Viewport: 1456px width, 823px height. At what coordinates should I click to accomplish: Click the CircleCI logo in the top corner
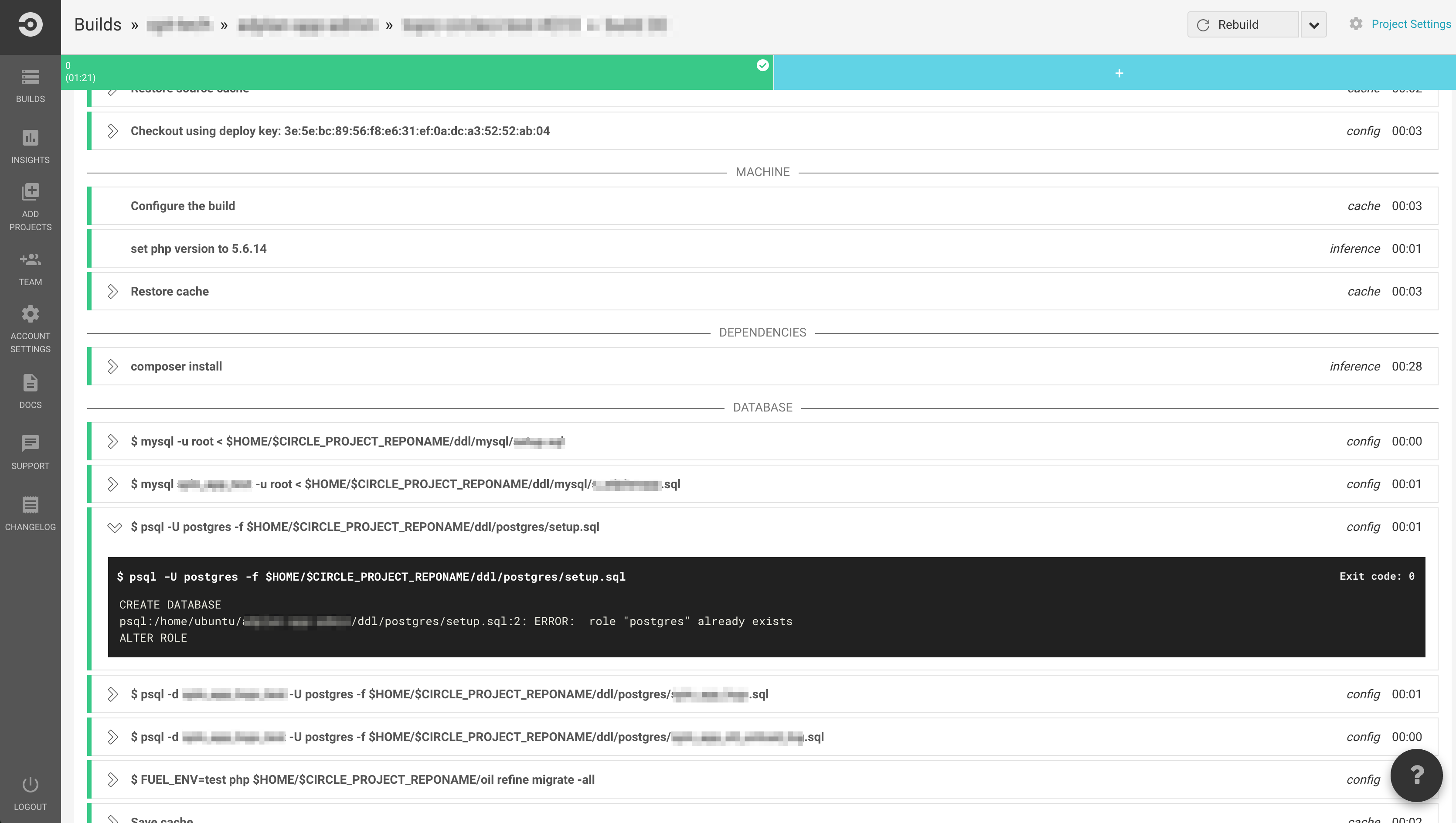(x=30, y=24)
